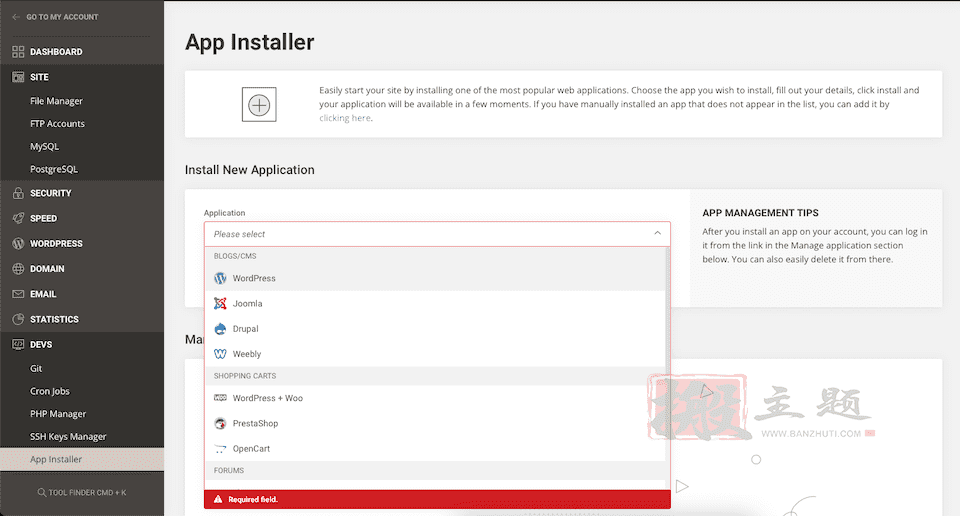Viewport: 960px width, 516px height.
Task: Click the back arrow beside Go To My Account
Action: (16, 17)
